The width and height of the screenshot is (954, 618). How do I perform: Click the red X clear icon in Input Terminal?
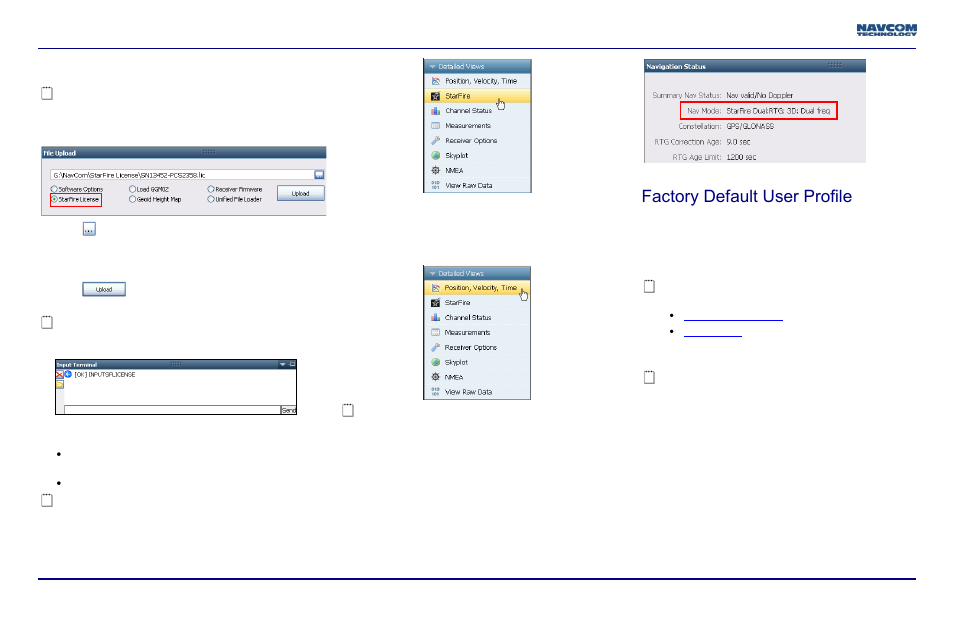click(x=60, y=375)
